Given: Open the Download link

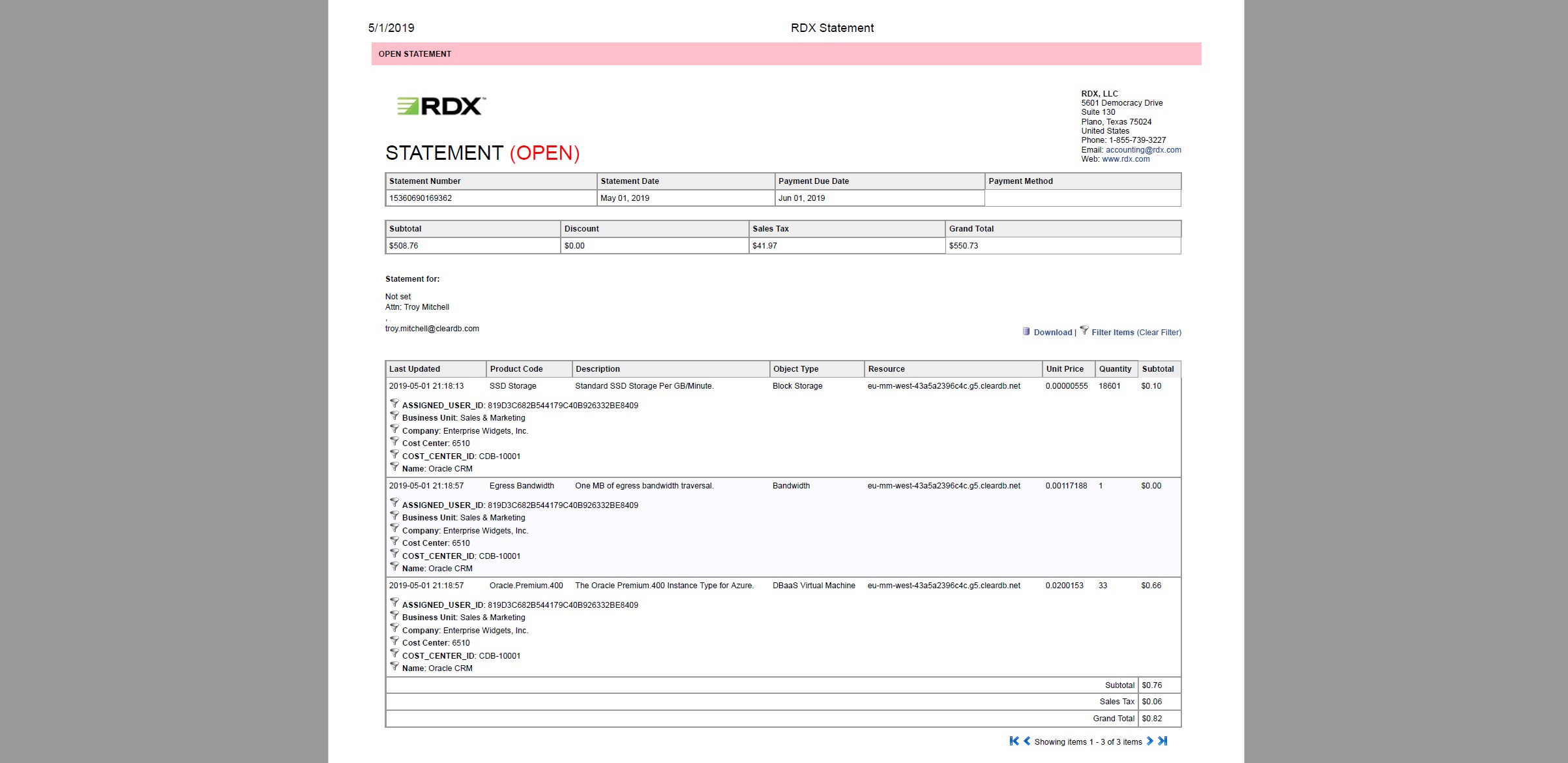Looking at the screenshot, I should coord(1052,333).
